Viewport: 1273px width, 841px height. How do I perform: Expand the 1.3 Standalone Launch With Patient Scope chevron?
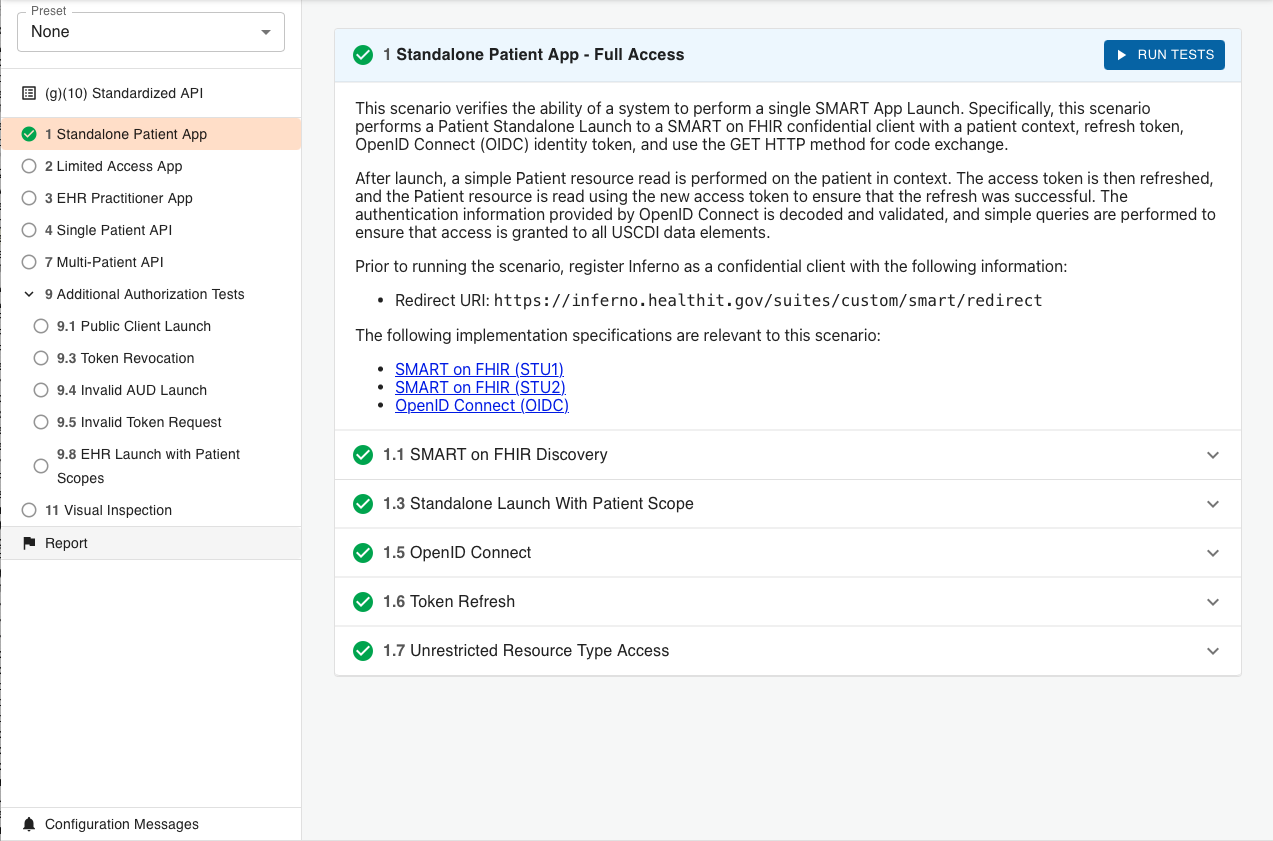[1213, 504]
